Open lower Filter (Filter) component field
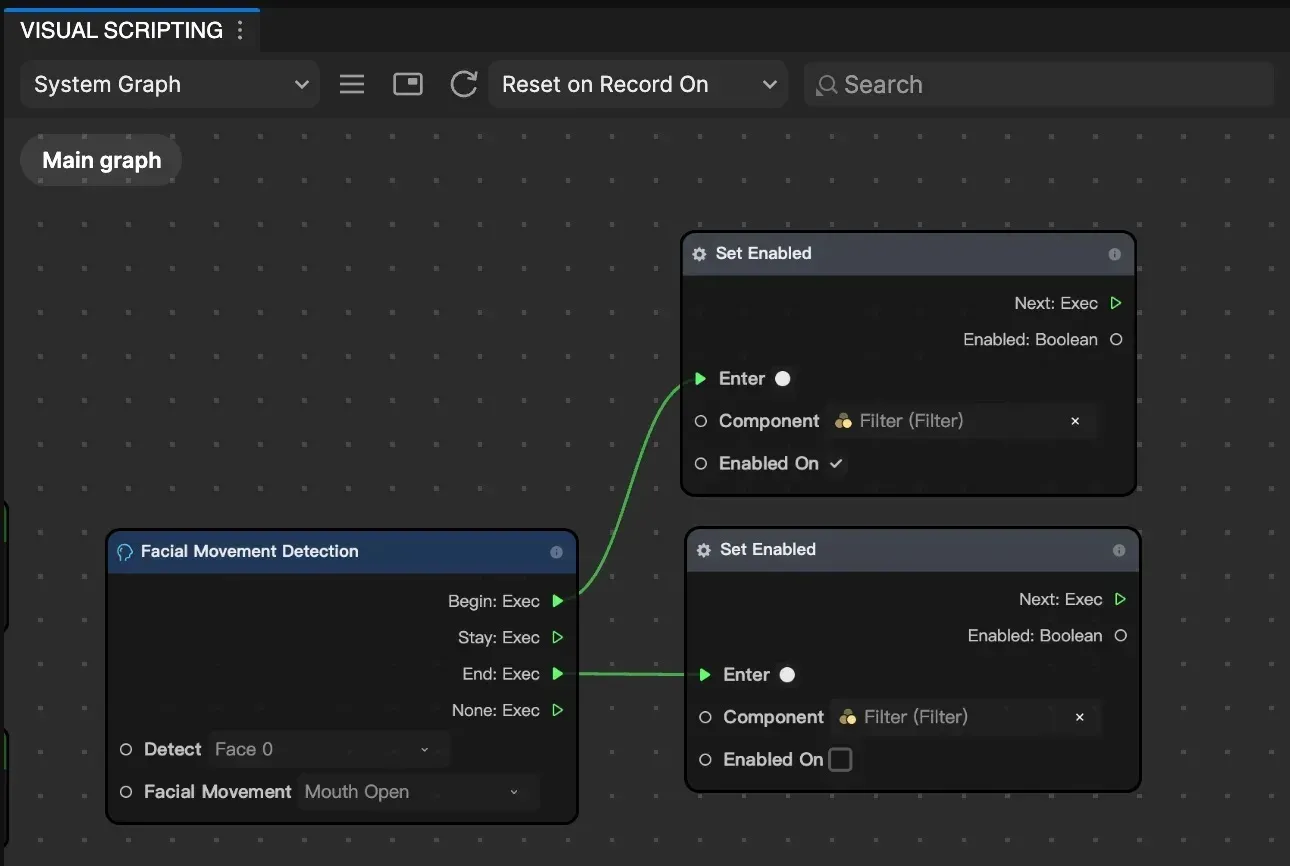This screenshot has width=1290, height=866. [x=965, y=717]
